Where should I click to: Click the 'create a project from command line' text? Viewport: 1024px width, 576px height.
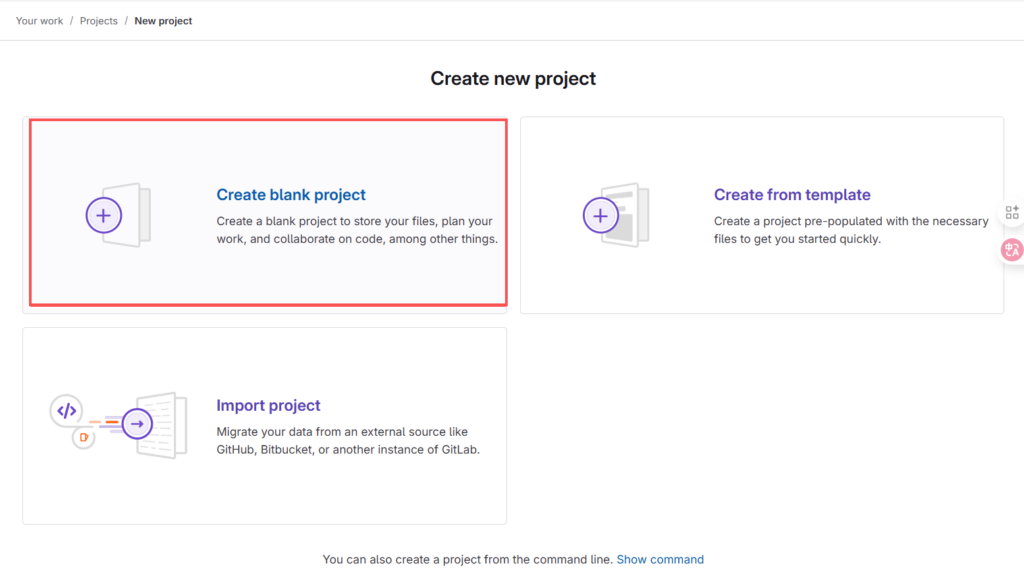coord(466,559)
